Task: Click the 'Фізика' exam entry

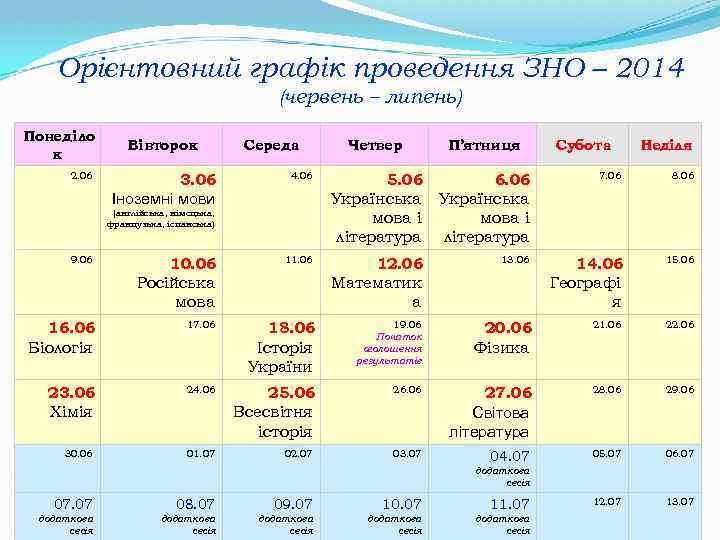Action: coord(501,348)
